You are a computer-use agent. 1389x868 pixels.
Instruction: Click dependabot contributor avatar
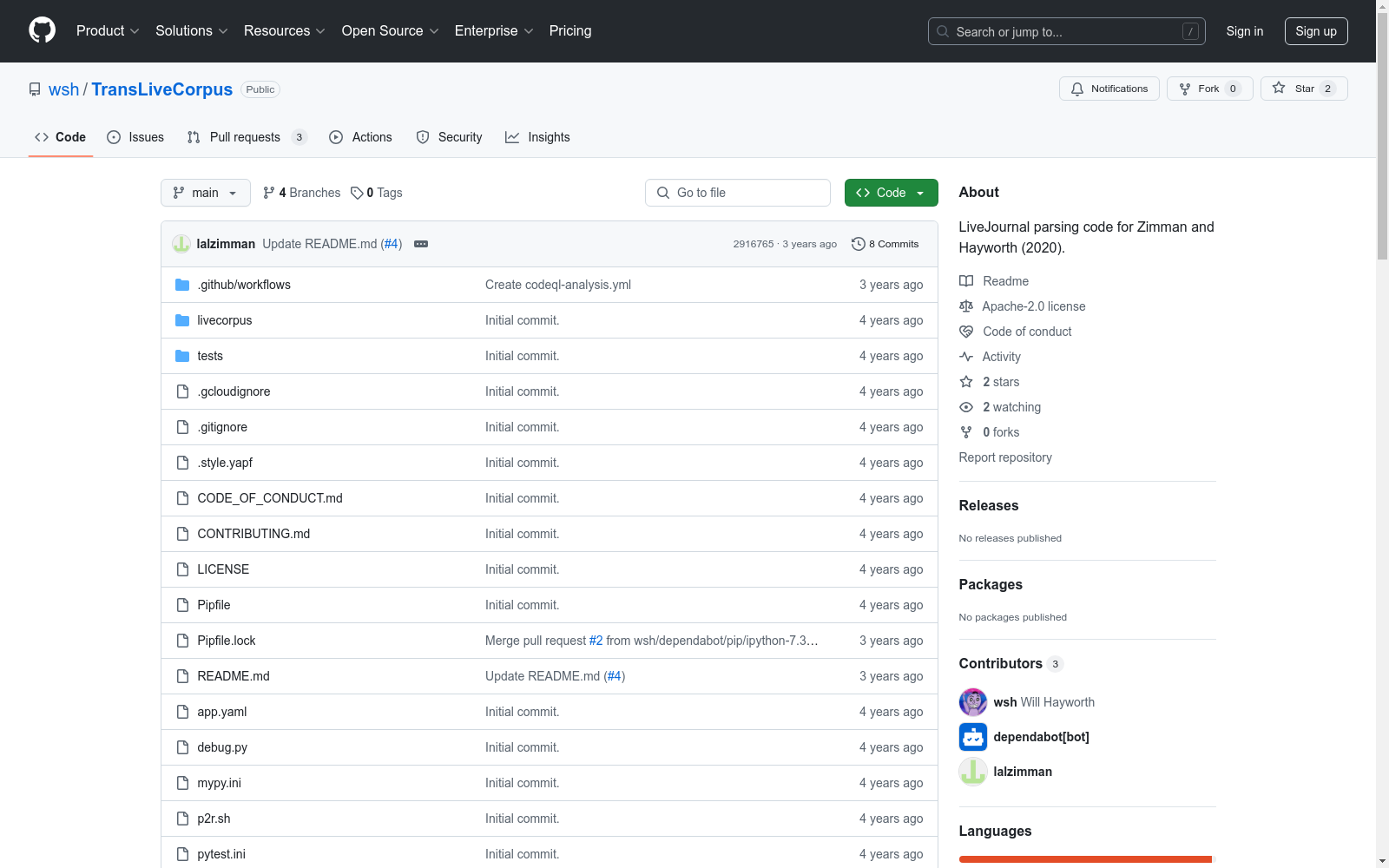(973, 737)
